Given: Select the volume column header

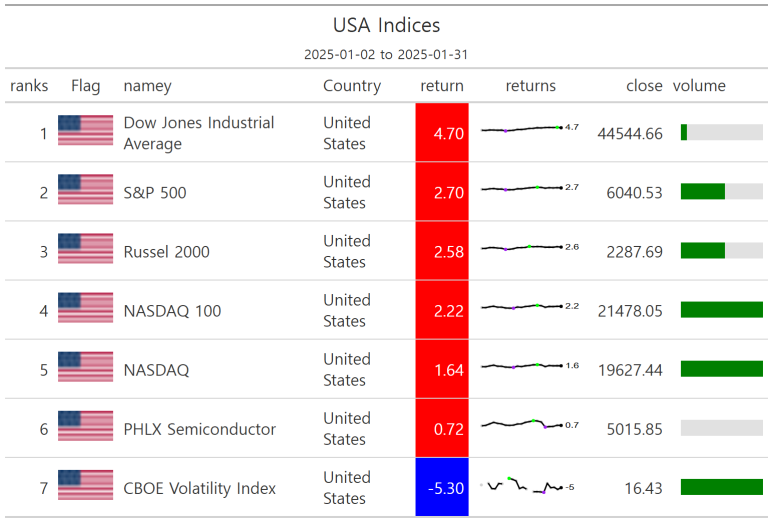Looking at the screenshot, I should point(699,86).
